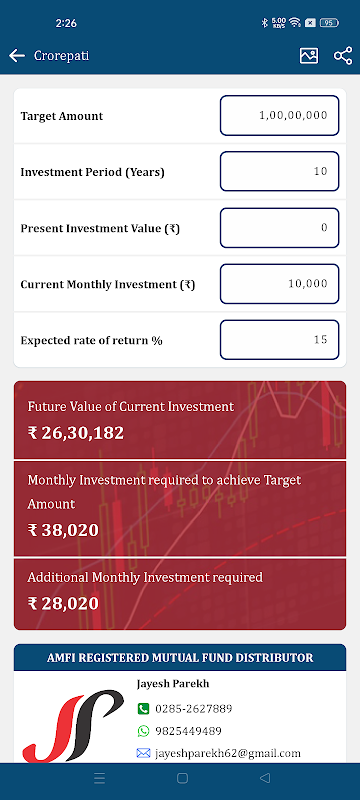Tap the Additional Monthly Investment required card
Screen dimensions: 360x800
pos(179,594)
